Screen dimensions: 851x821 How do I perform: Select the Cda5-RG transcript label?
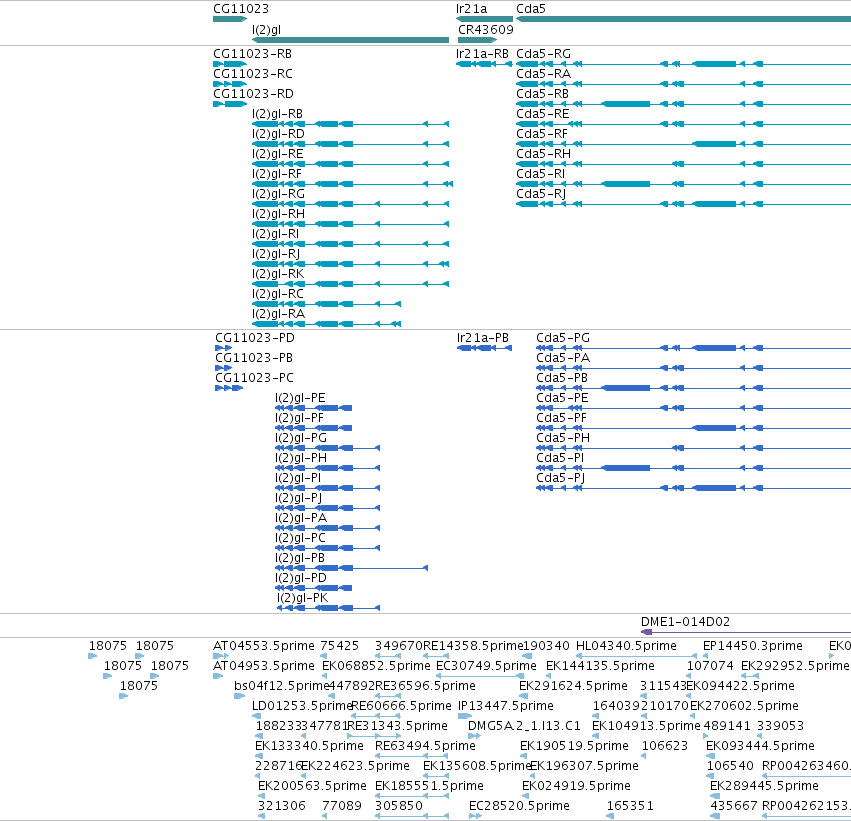coord(543,54)
